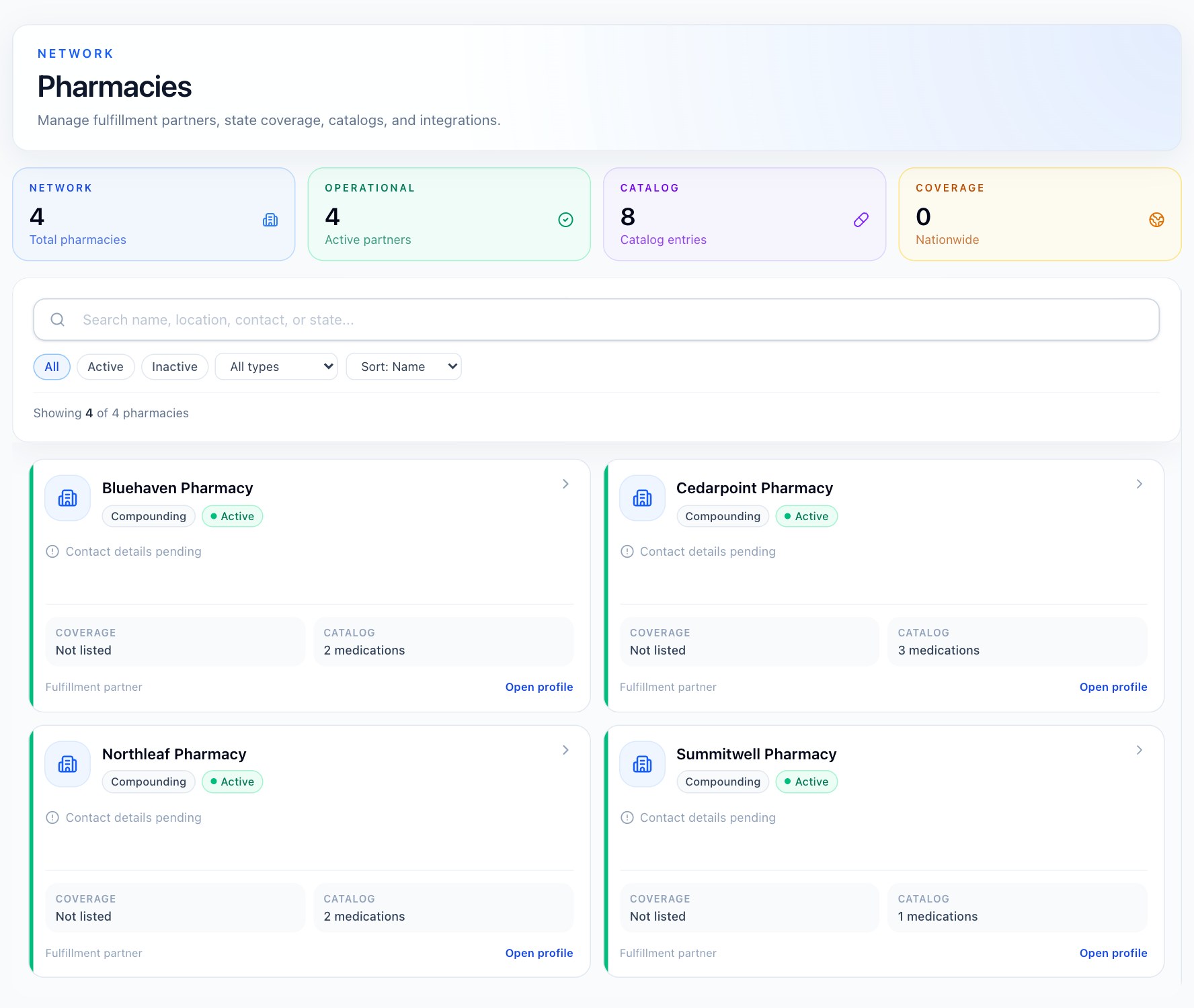Click Summitwell Pharmacy building icon
This screenshot has height=1008, width=1194.
click(x=642, y=764)
